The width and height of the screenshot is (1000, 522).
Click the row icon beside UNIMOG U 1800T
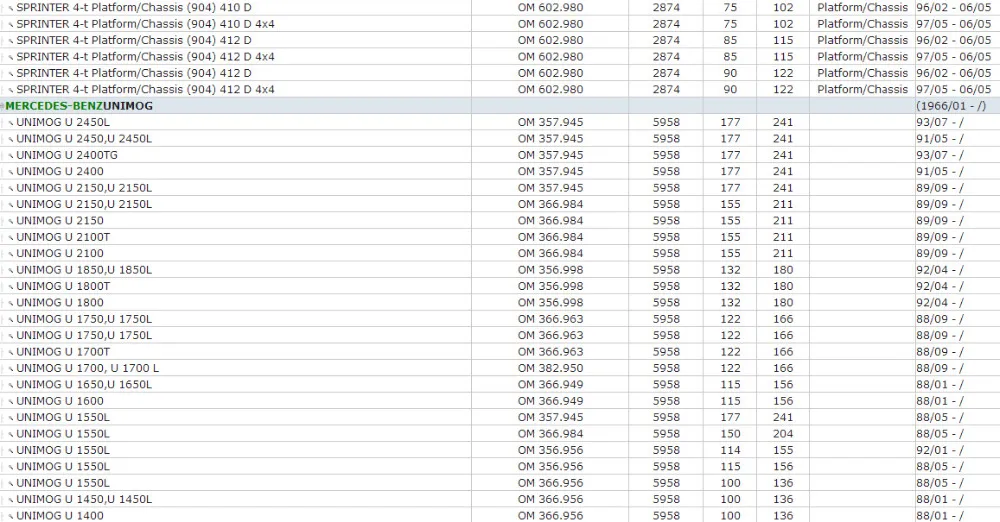click(11, 287)
